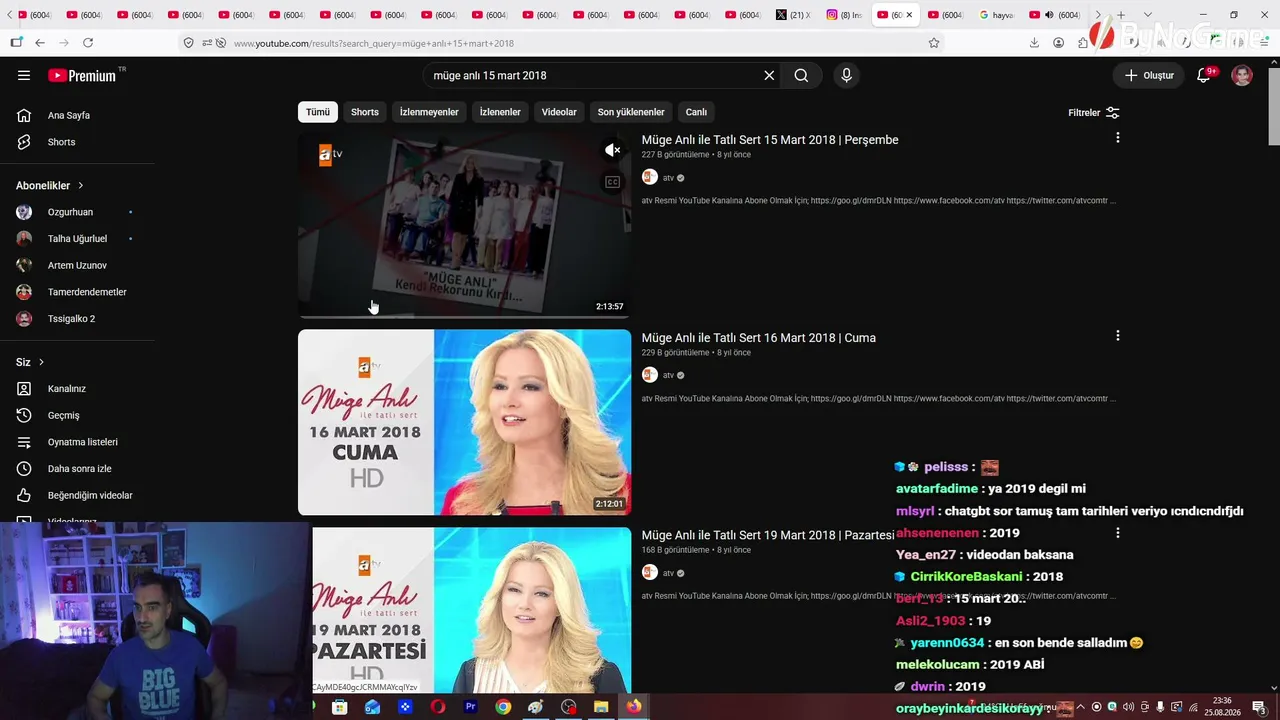Click the Oluştur create button
Screen dimensions: 1280x720
pyautogui.click(x=1149, y=75)
